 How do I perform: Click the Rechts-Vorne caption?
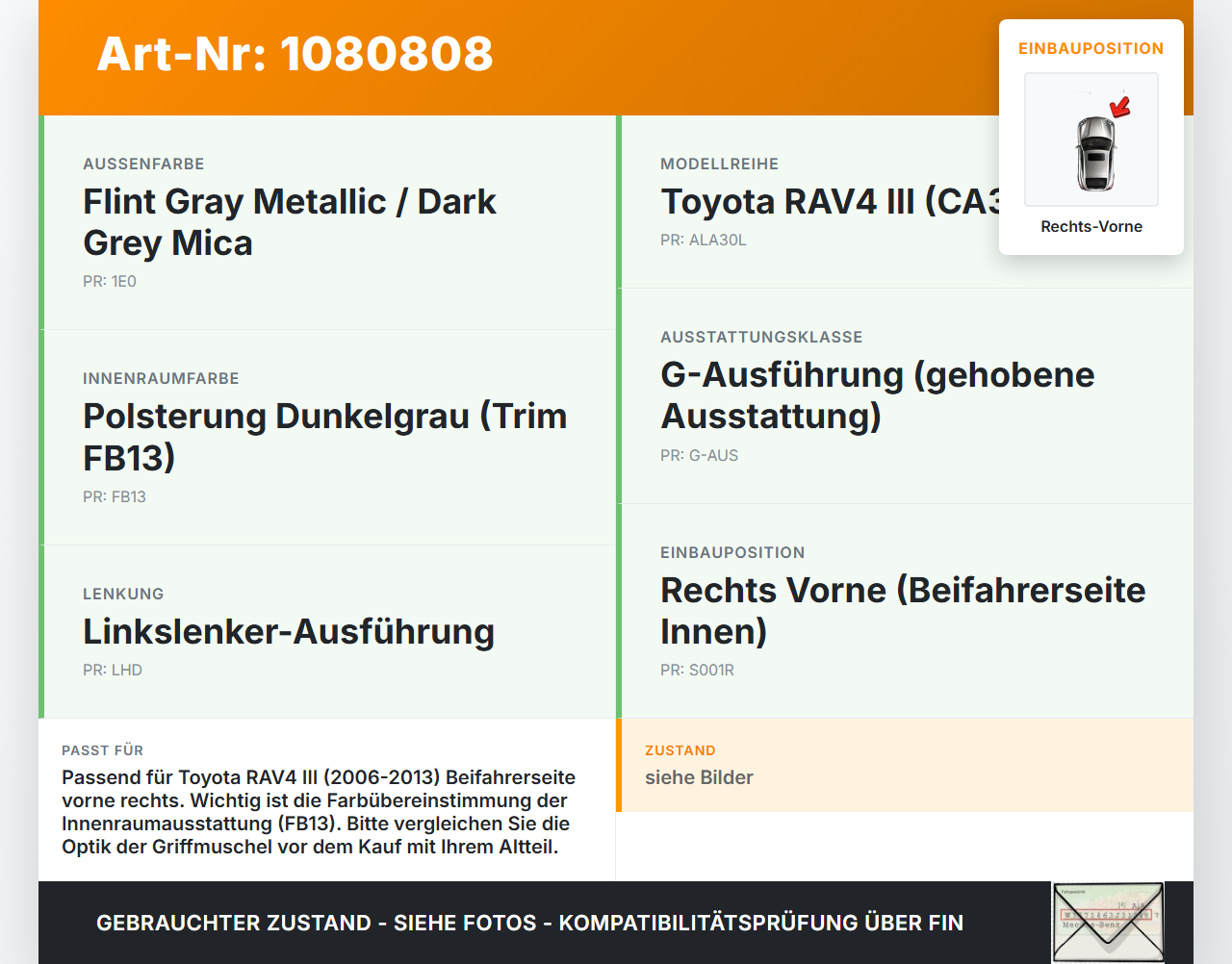1091,226
